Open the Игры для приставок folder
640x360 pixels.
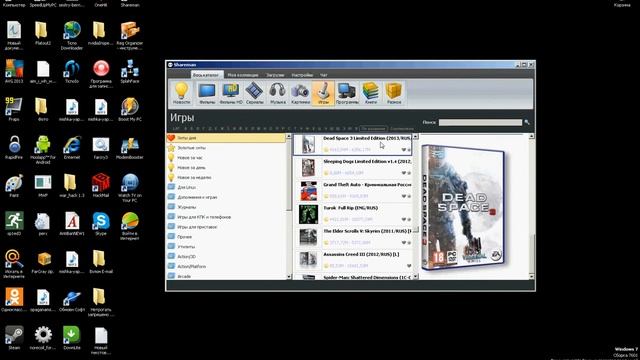point(226,227)
